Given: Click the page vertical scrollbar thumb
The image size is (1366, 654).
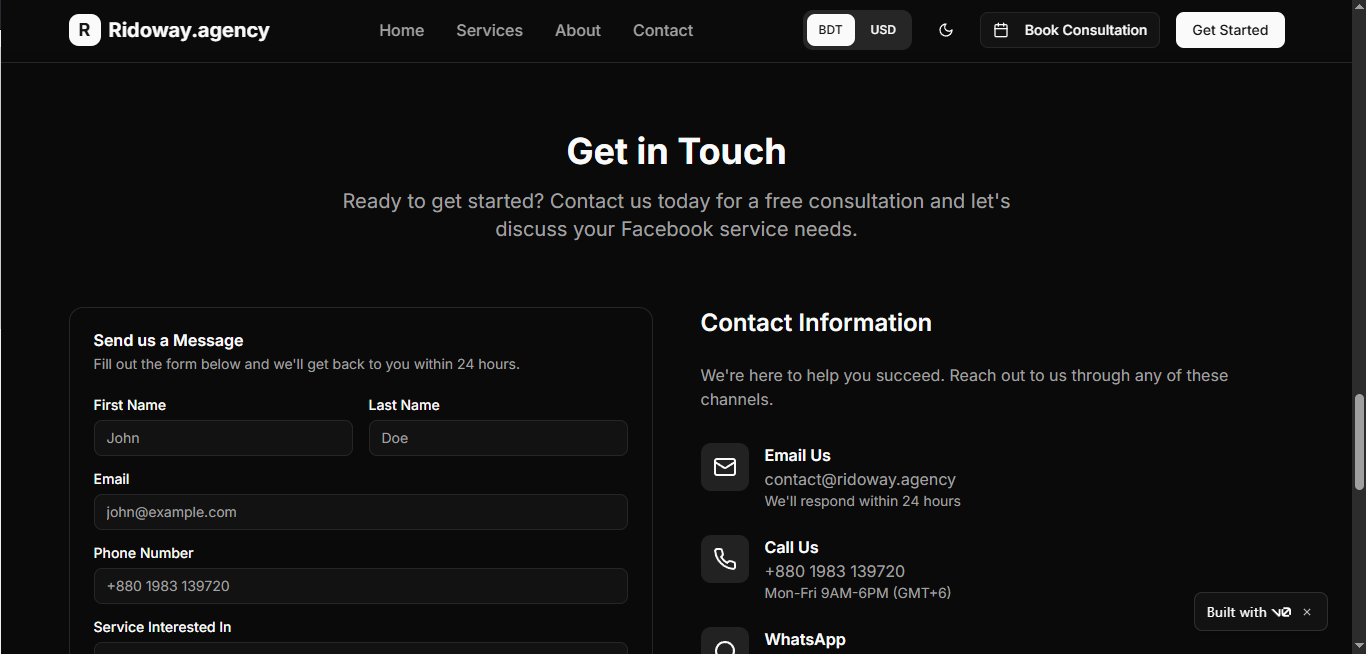Looking at the screenshot, I should 1359,442.
